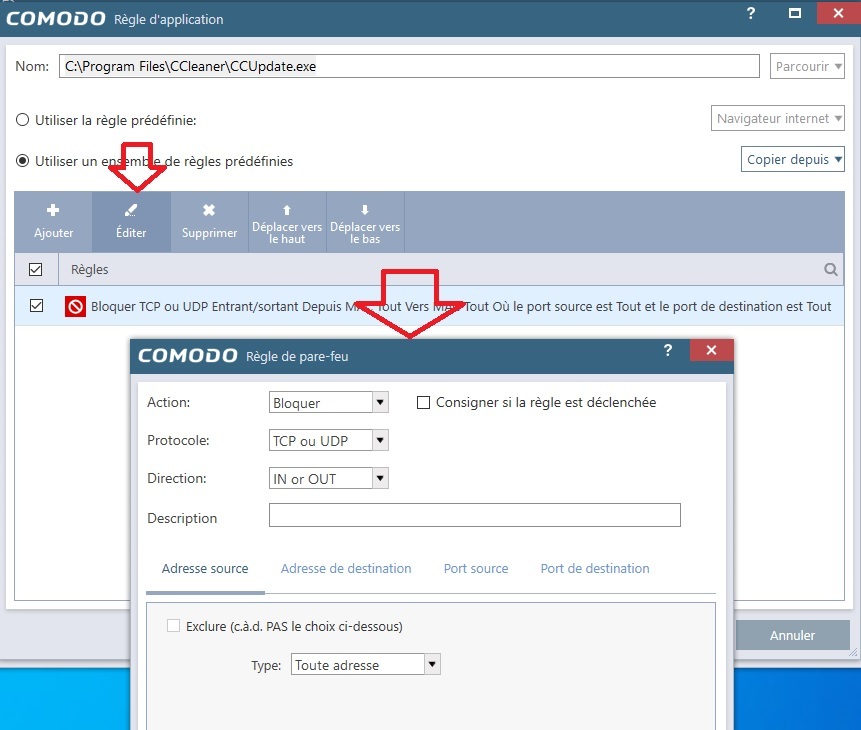Switch to Adresse de destination tab
861x730 pixels.
(346, 569)
